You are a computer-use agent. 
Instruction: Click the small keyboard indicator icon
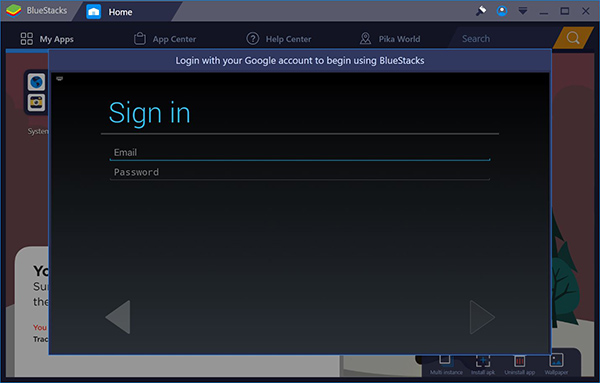pyautogui.click(x=59, y=78)
